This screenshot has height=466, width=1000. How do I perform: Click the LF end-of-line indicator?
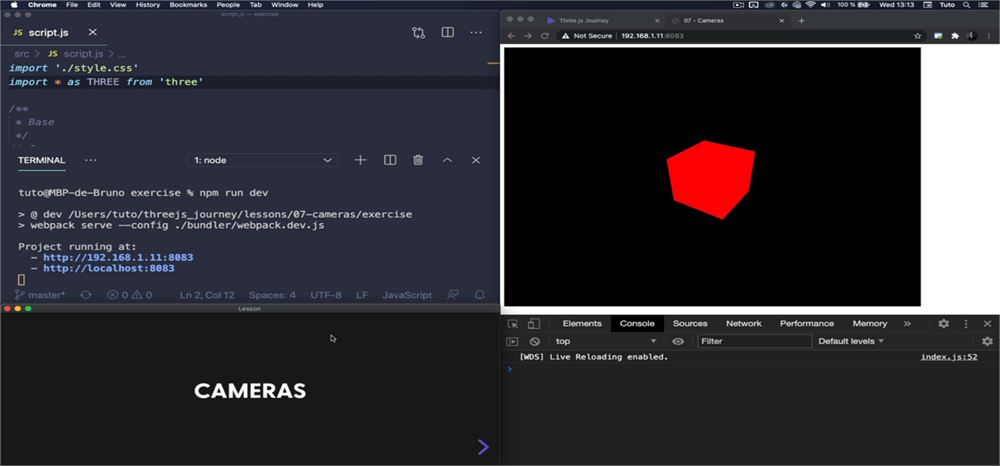point(362,295)
